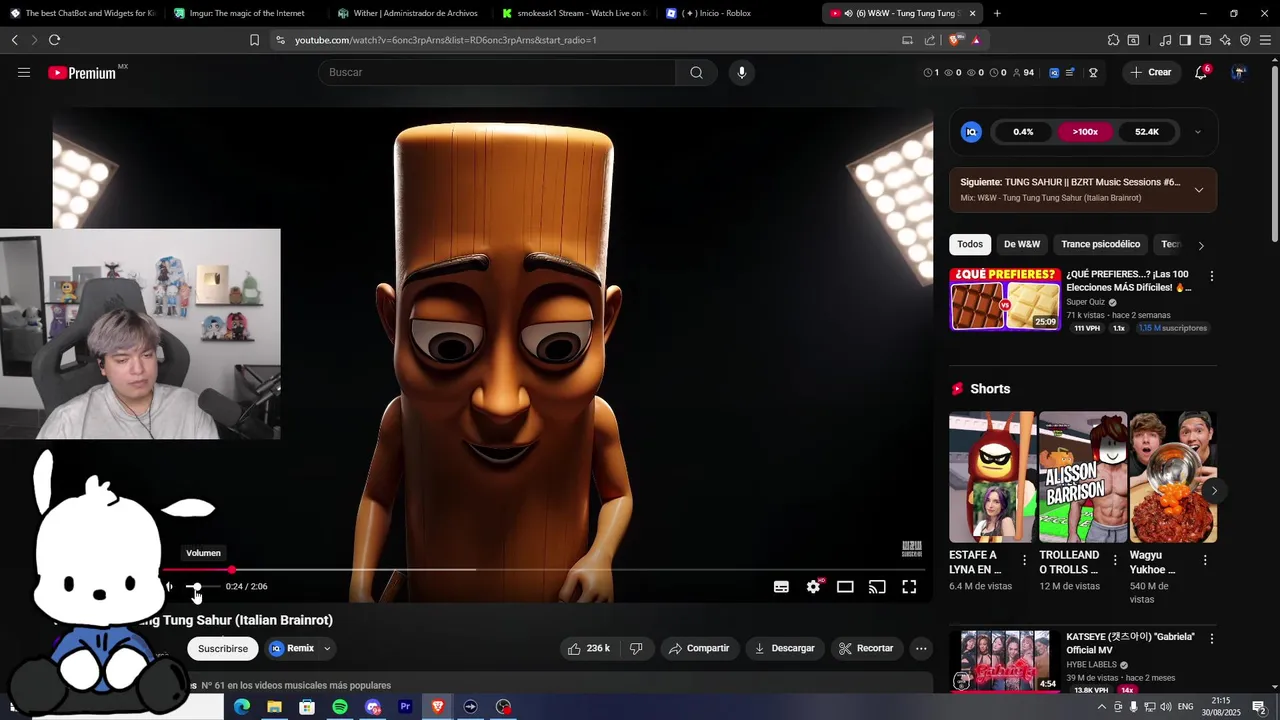Open the Brave Shields lion icon
Viewport: 1280px width, 720px height.
click(x=955, y=40)
